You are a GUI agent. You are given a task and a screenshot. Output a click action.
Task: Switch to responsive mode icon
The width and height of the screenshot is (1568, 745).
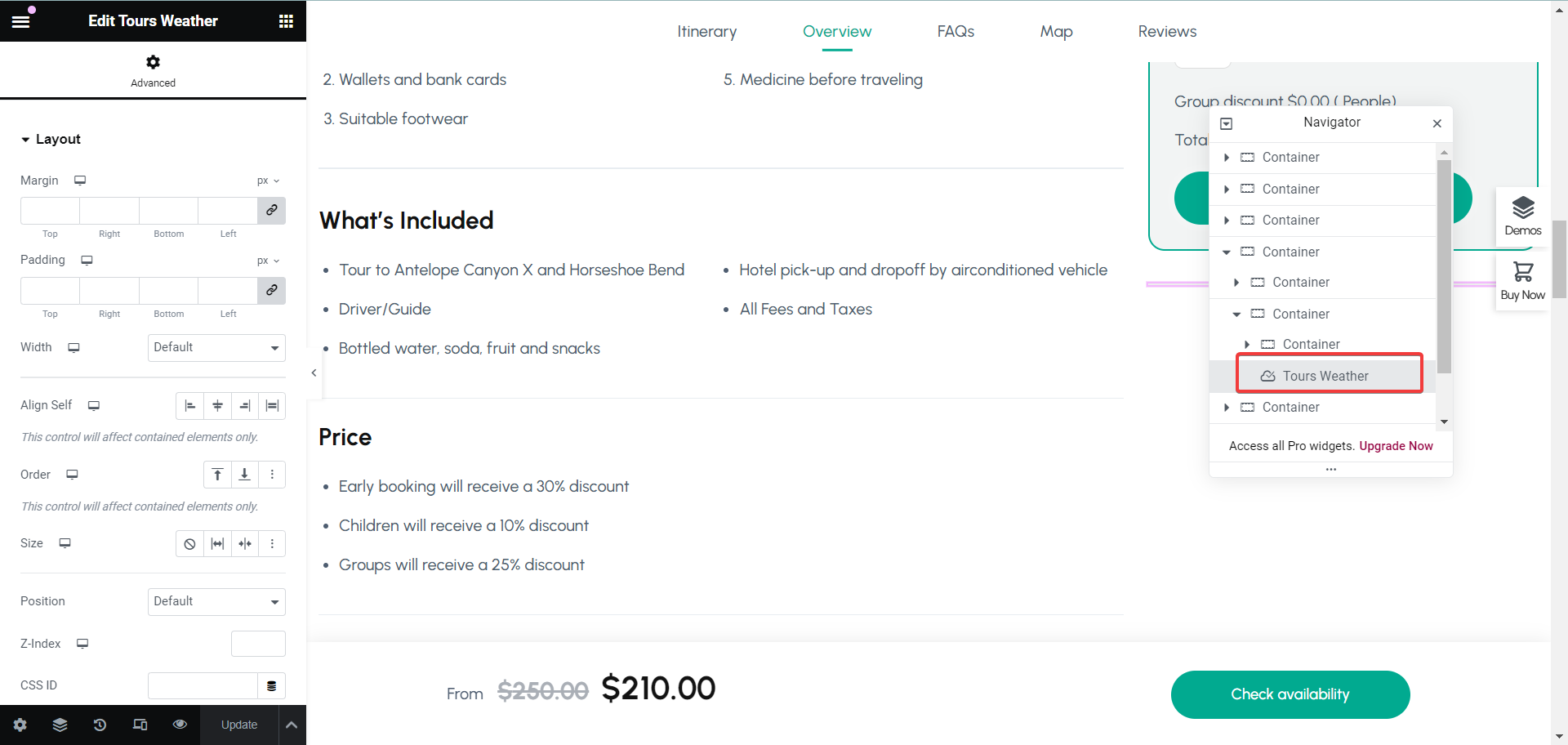click(140, 725)
